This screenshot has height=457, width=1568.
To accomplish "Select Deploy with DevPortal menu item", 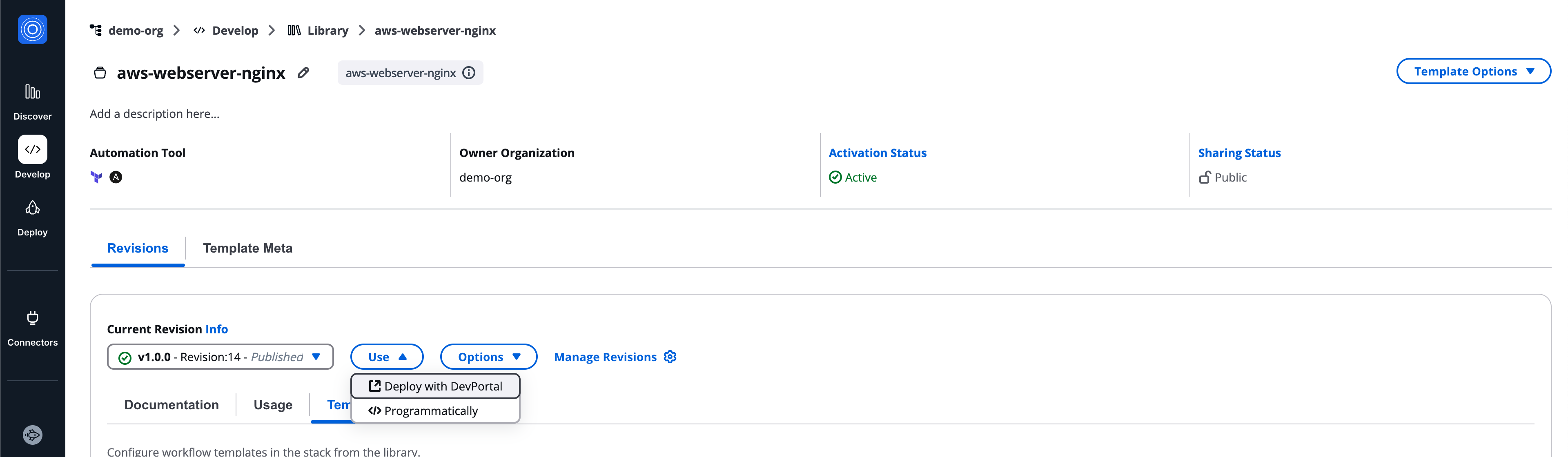I will [436, 386].
